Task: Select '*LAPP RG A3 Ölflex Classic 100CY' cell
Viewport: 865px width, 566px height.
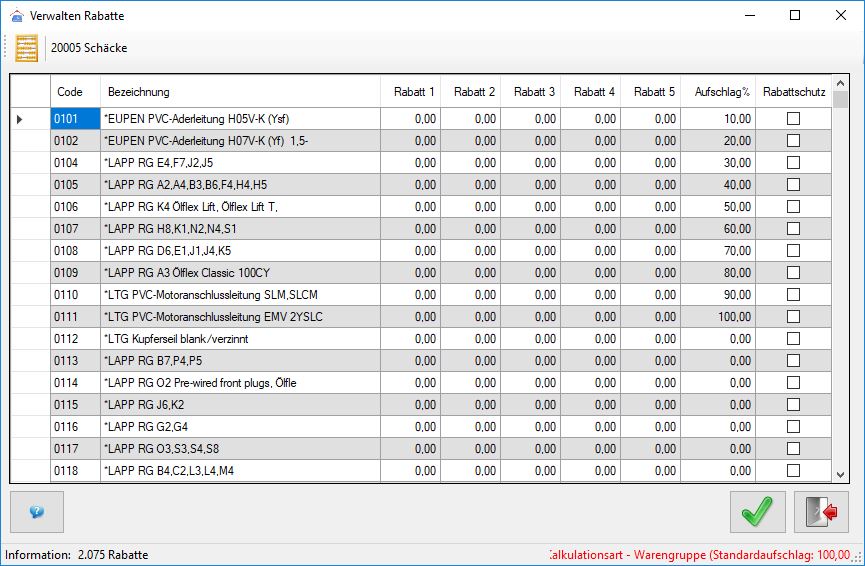Action: (x=240, y=273)
